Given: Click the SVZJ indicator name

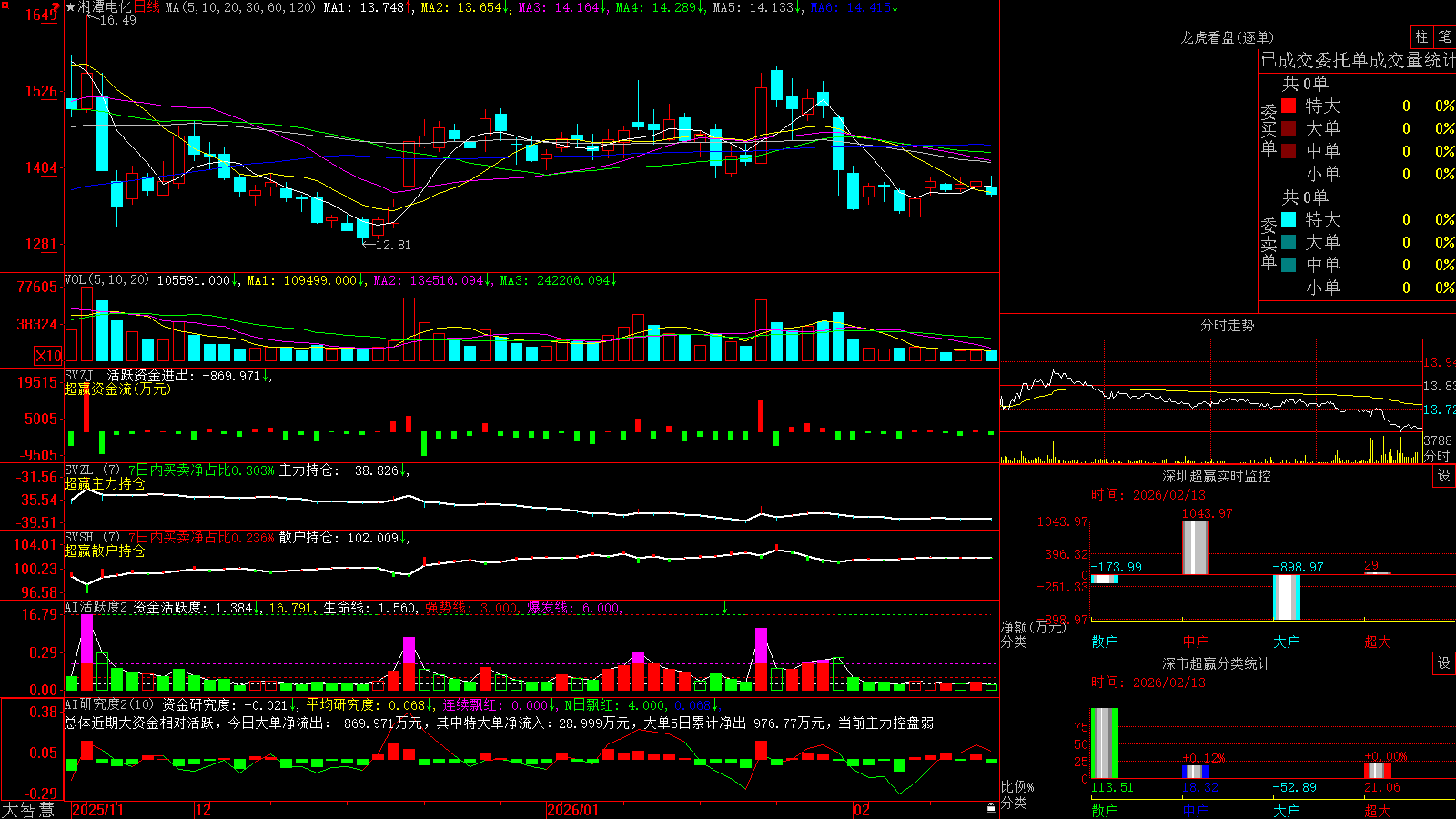Looking at the screenshot, I should point(79,375).
